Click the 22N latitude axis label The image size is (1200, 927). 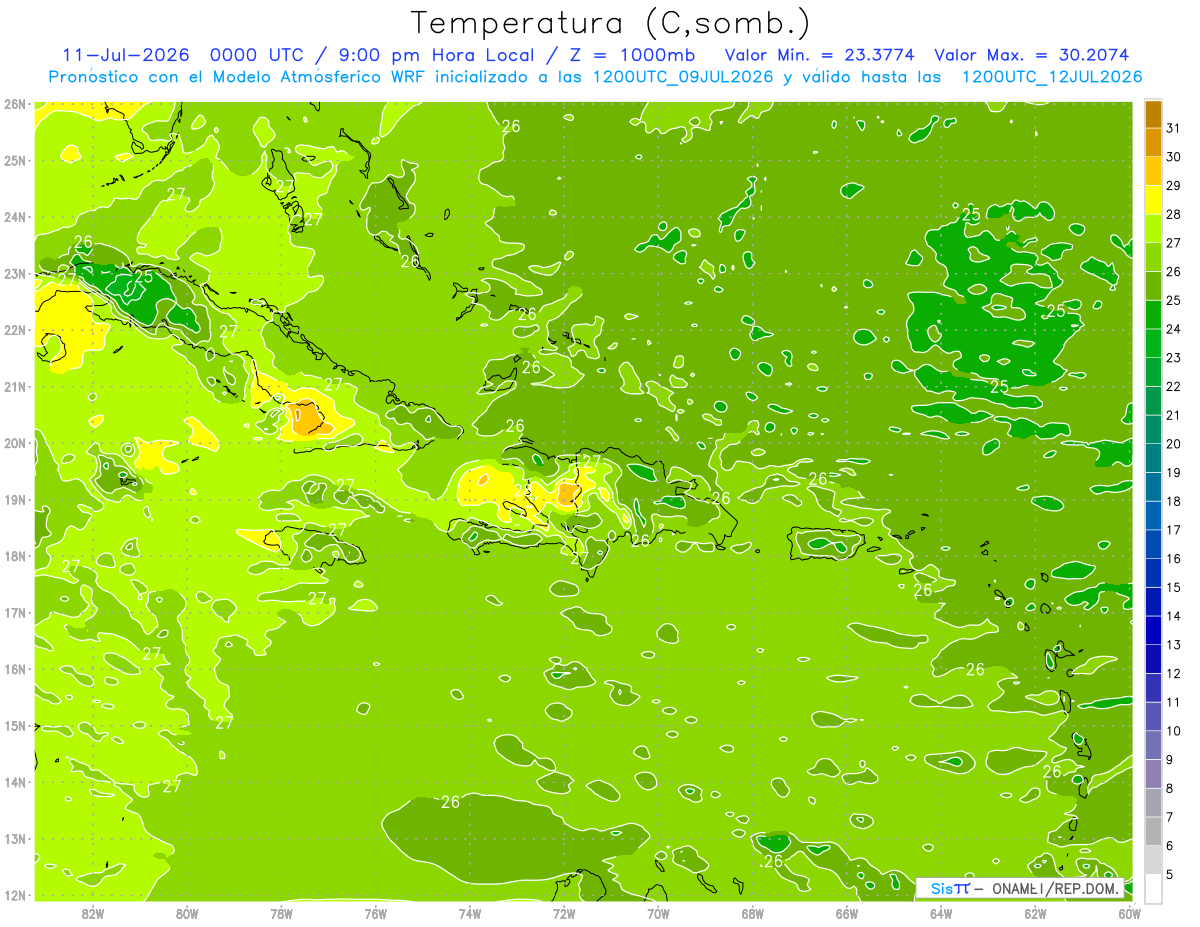15,330
